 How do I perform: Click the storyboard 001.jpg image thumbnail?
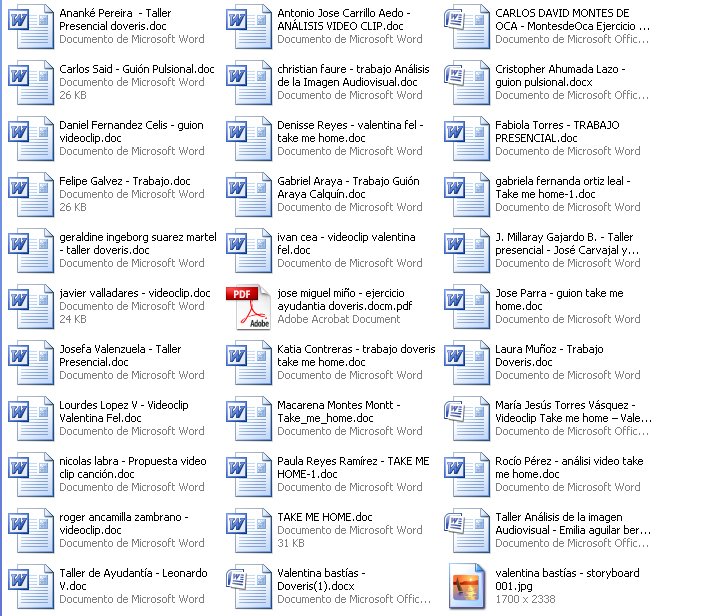tap(471, 587)
